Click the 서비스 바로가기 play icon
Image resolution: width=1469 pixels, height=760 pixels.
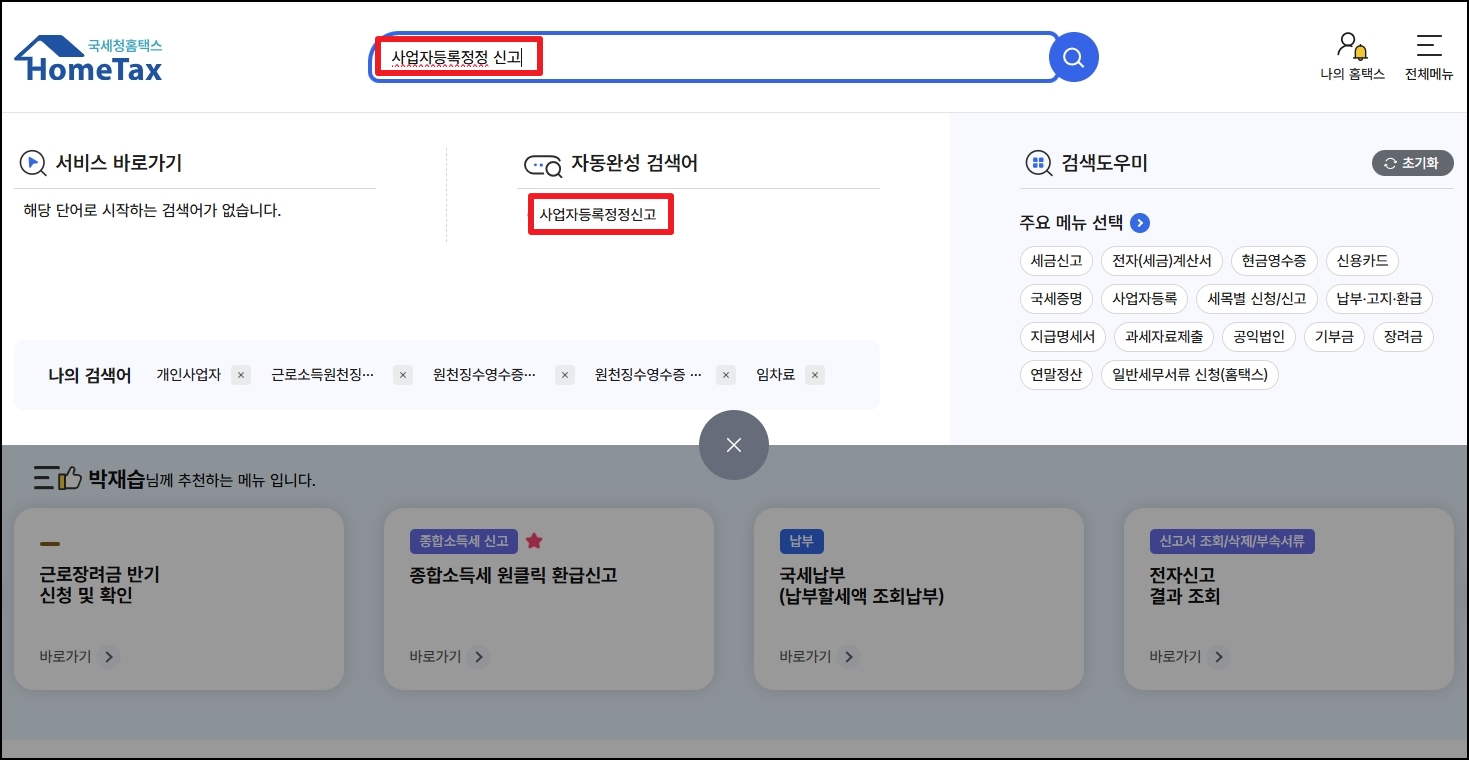point(31,164)
